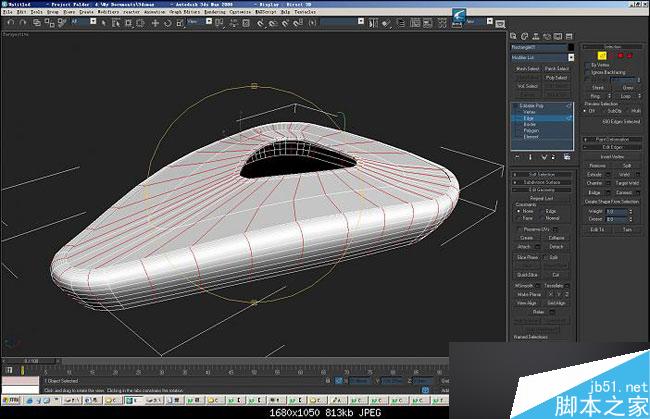Select Constraints Face radio button
The width and height of the screenshot is (650, 419).
(x=518, y=218)
